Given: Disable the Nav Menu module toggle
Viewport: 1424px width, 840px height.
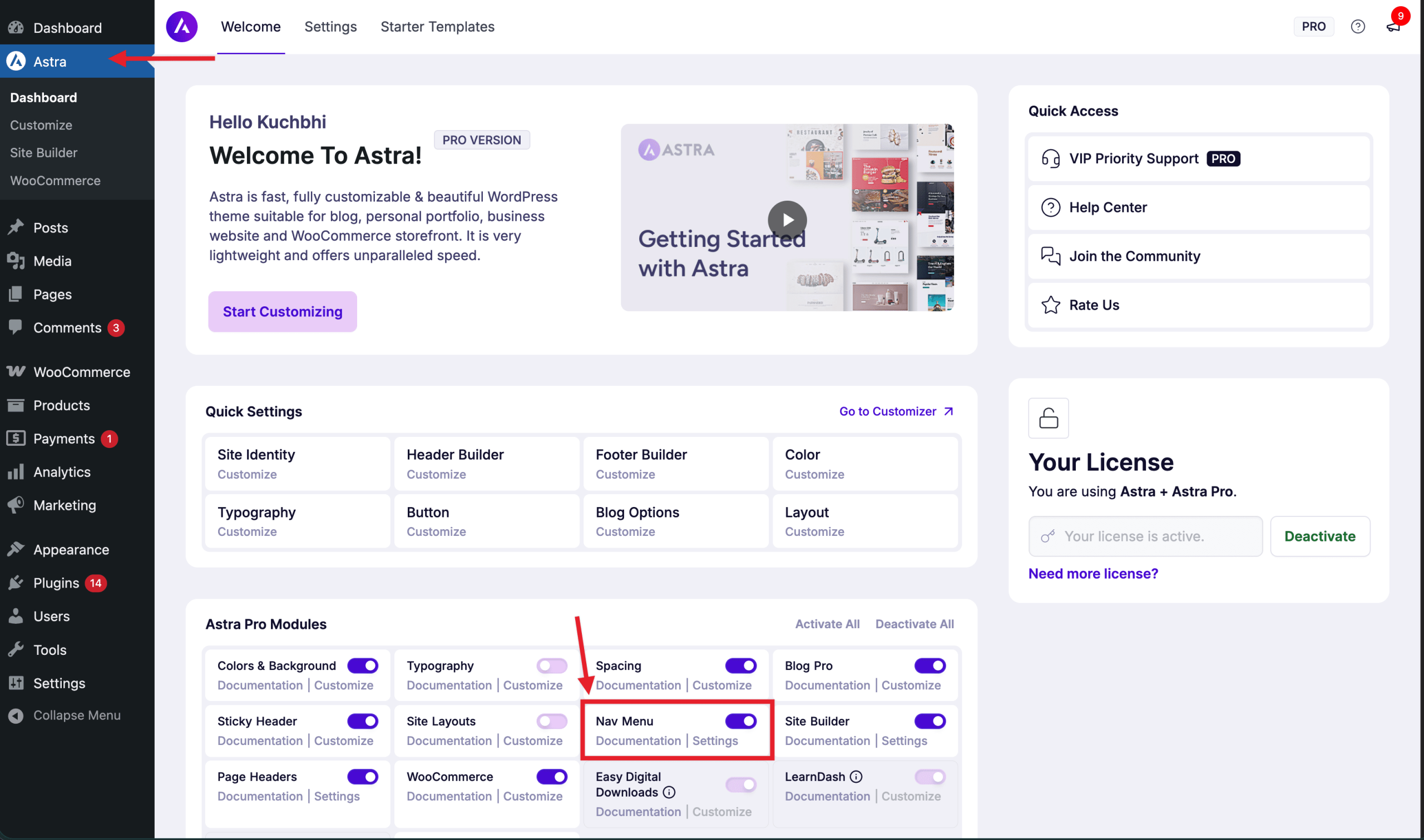Looking at the screenshot, I should point(740,721).
